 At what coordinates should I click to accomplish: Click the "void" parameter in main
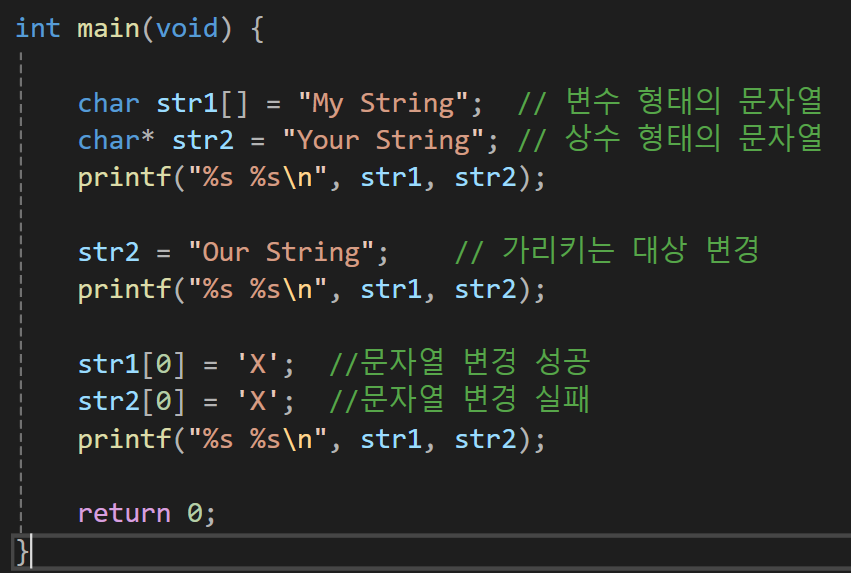187,28
